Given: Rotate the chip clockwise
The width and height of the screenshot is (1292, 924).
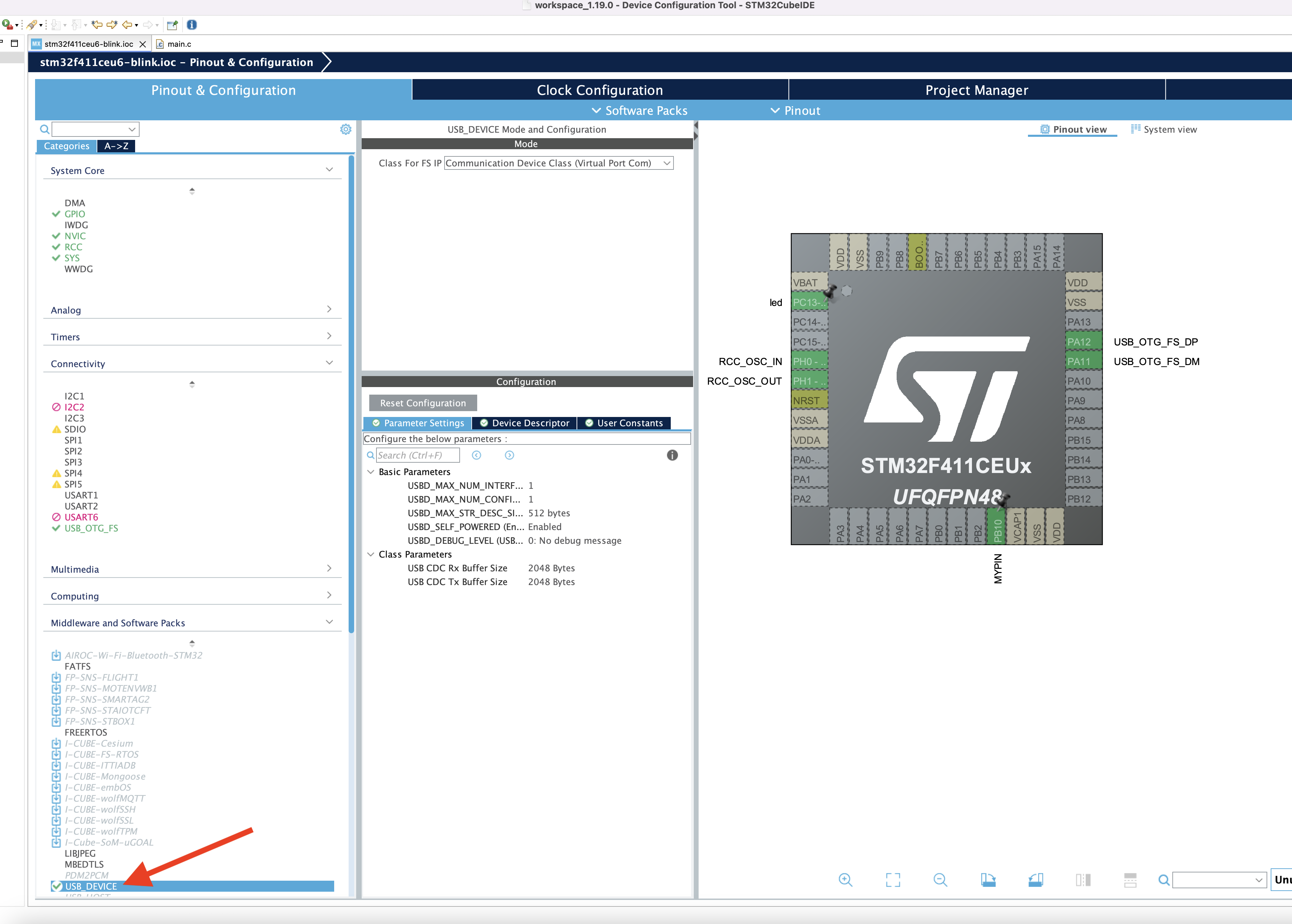Looking at the screenshot, I should 988,880.
